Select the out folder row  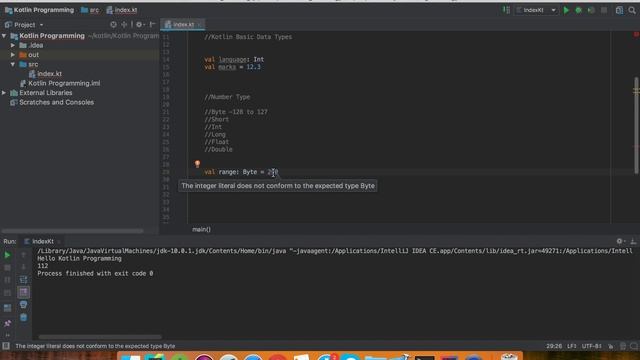pyautogui.click(x=80, y=55)
